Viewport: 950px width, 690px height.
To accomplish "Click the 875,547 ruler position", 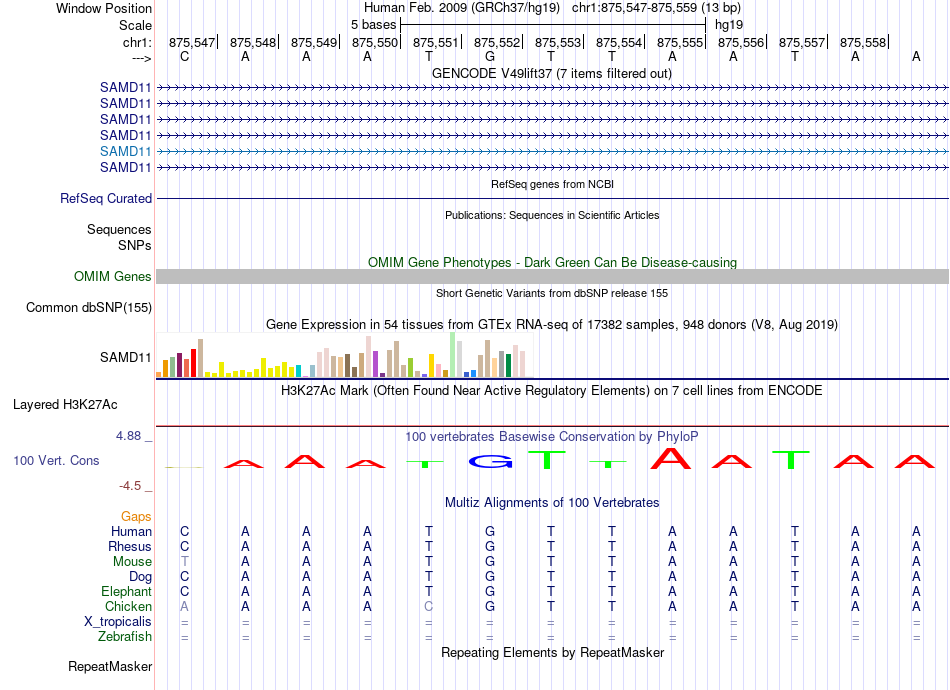I will [x=191, y=42].
